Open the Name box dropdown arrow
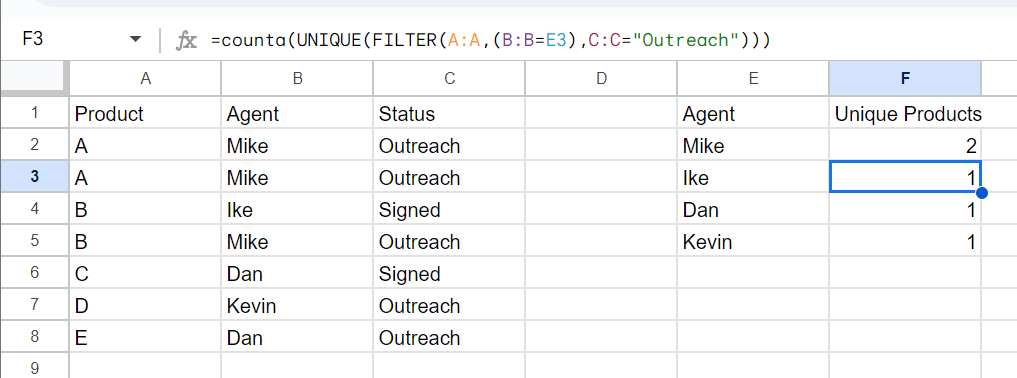The height and width of the screenshot is (378, 1017). [135, 40]
